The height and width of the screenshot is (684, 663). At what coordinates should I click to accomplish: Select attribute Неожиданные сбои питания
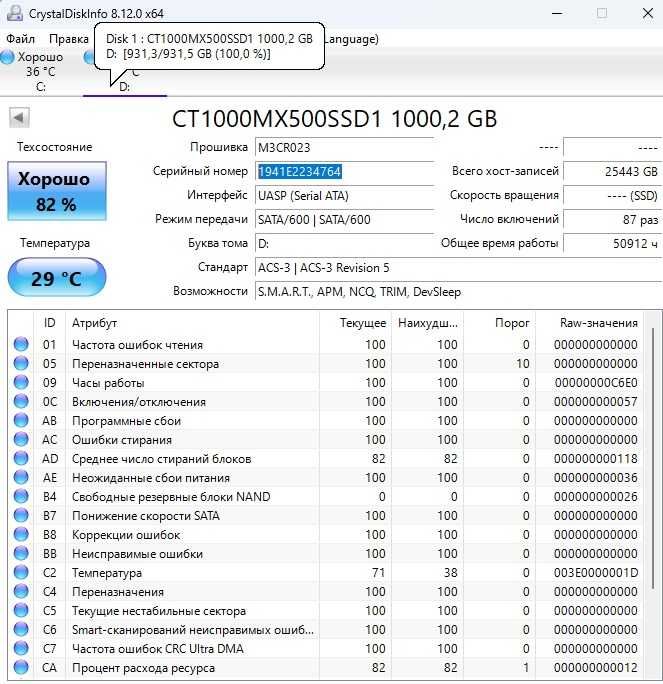pyautogui.click(x=150, y=478)
